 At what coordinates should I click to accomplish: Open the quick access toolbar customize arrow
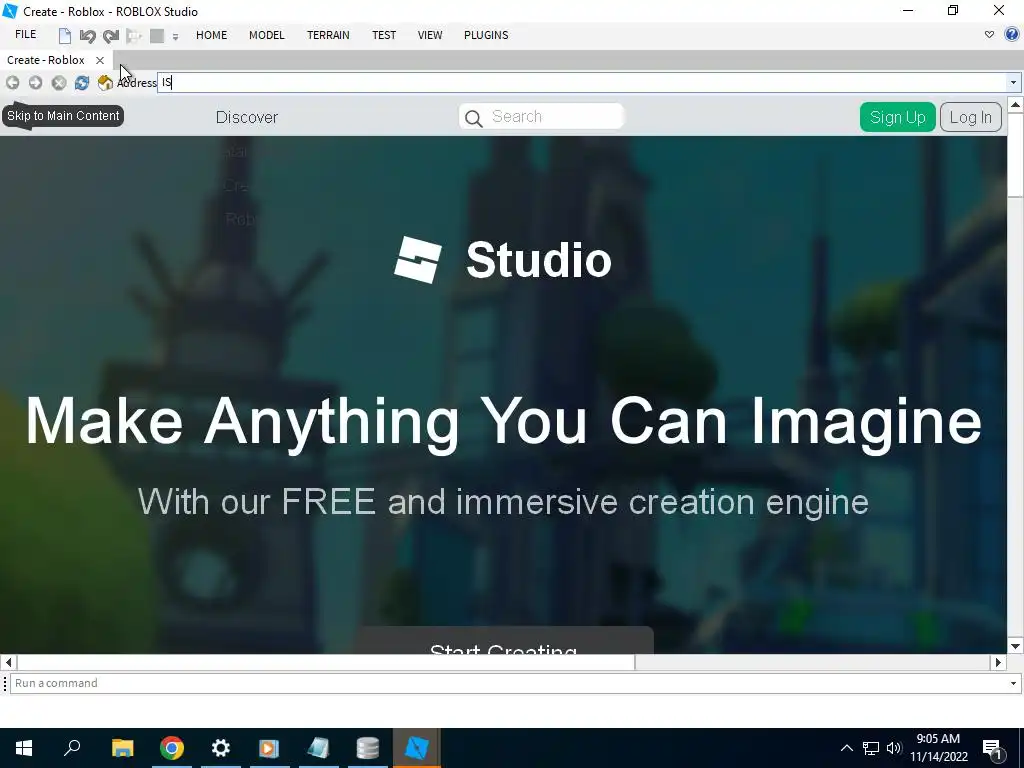(175, 37)
